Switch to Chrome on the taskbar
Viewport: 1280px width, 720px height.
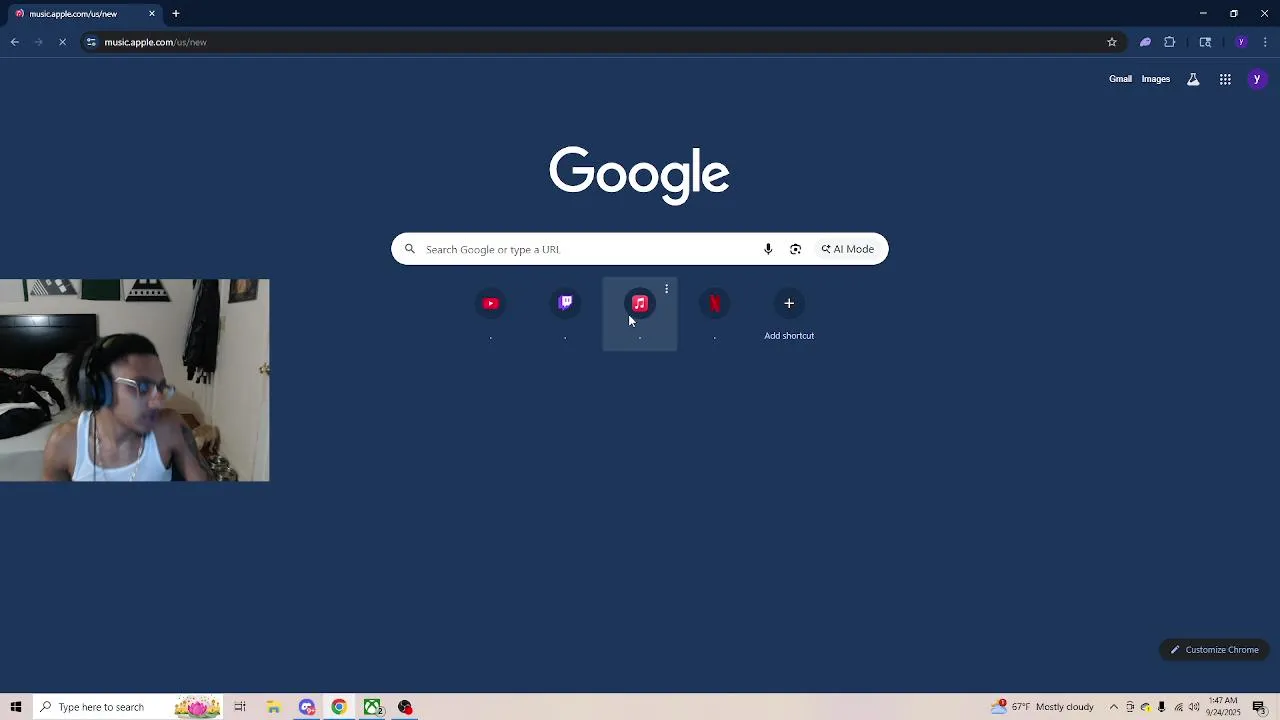339,707
